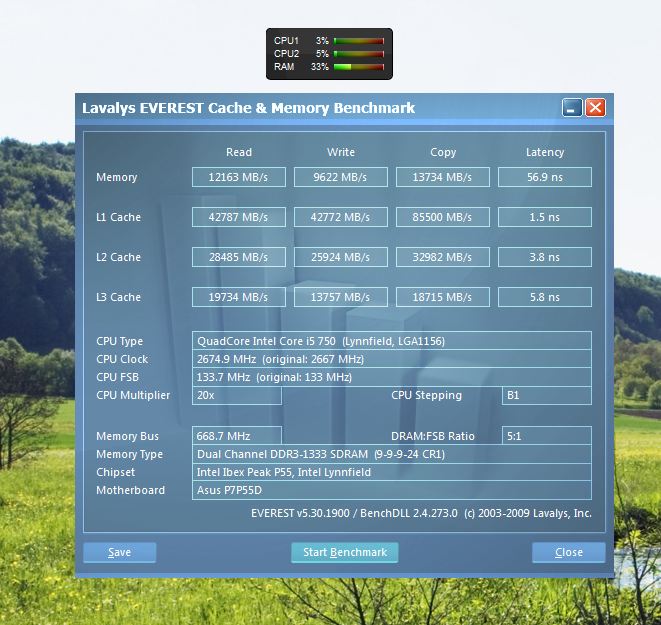Image resolution: width=661 pixels, height=625 pixels.
Task: Select L3 Cache Read 19734 MB/s
Action: pyautogui.click(x=239, y=297)
